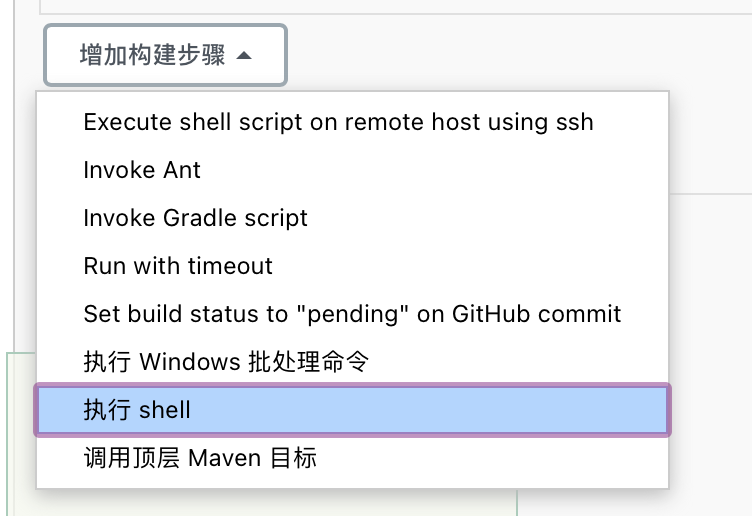Select Execute shell script on remote host using ssh

click(x=352, y=122)
